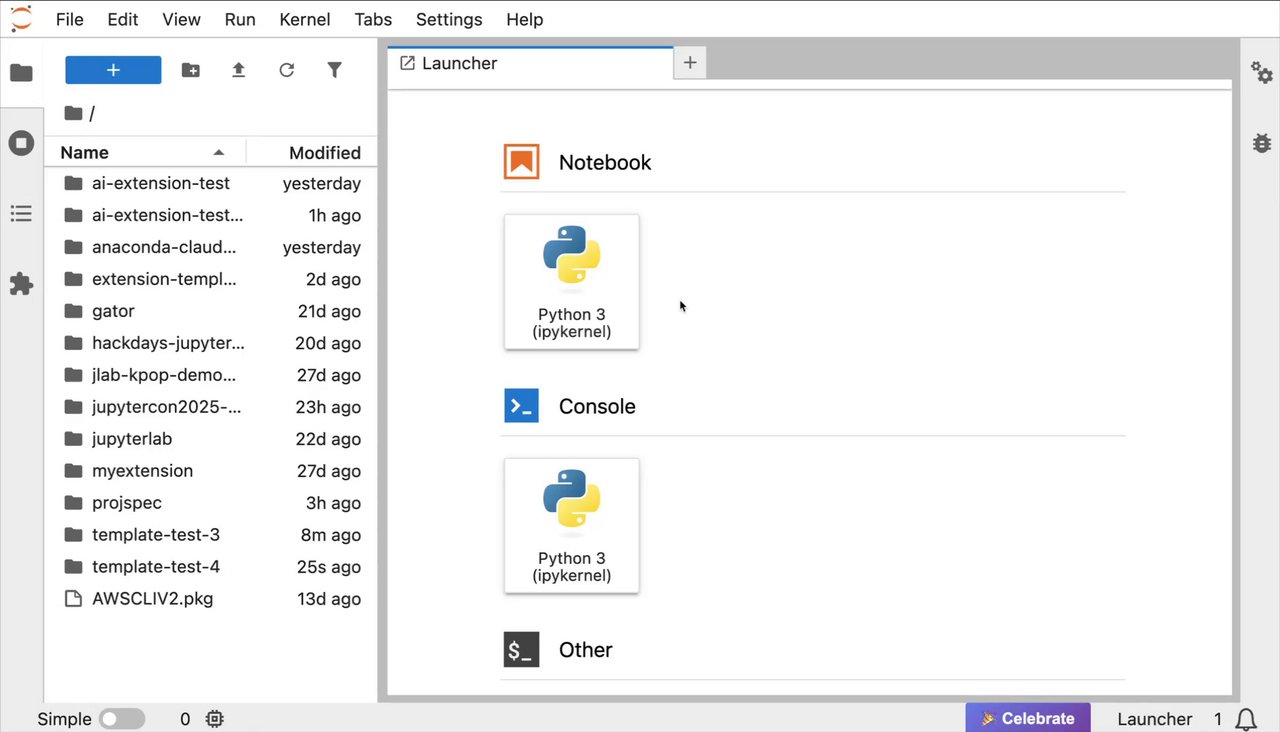Select the gator folder
Screen dimensions: 1280x732
pos(211,311)
